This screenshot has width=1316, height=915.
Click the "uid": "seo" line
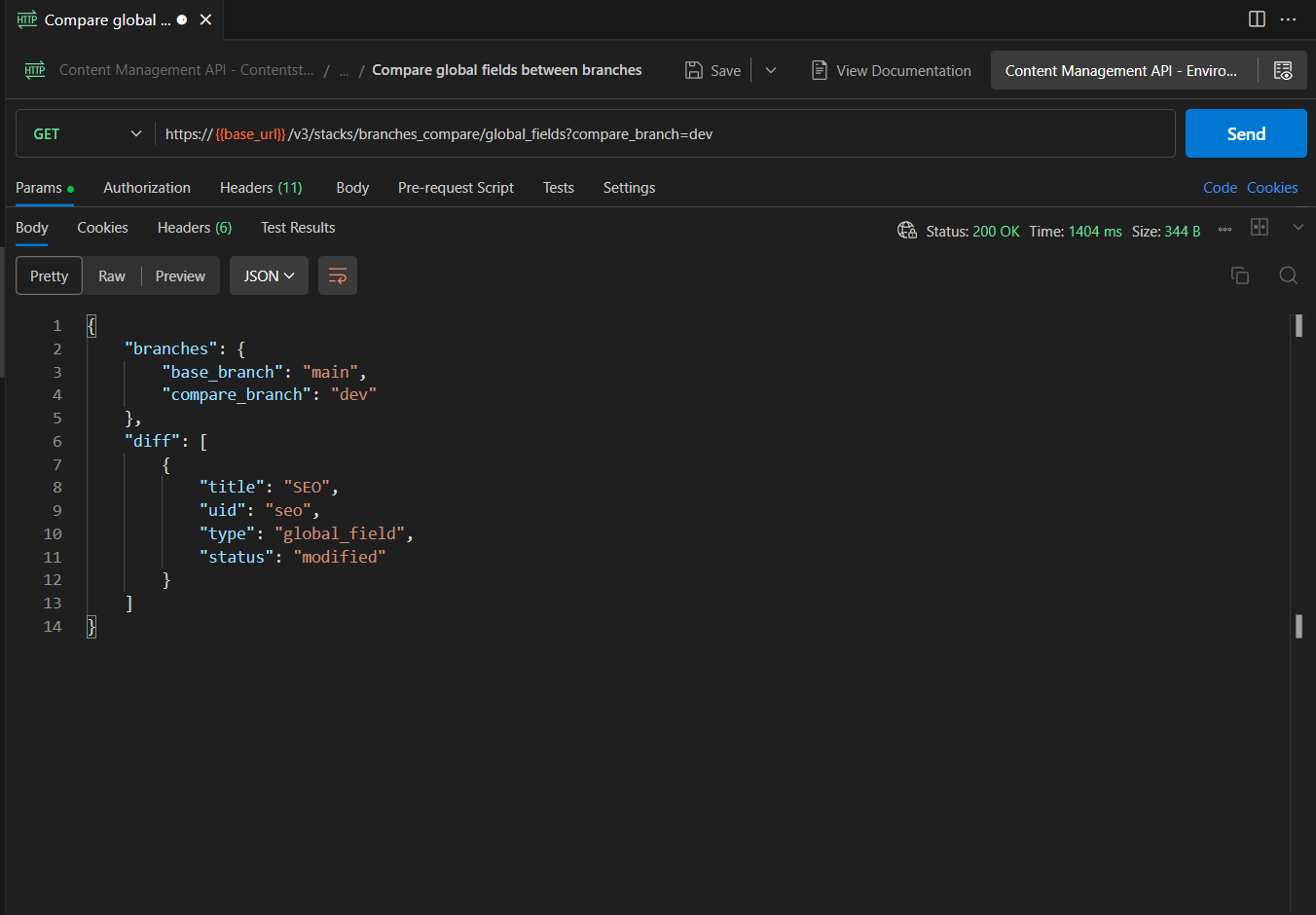point(259,510)
